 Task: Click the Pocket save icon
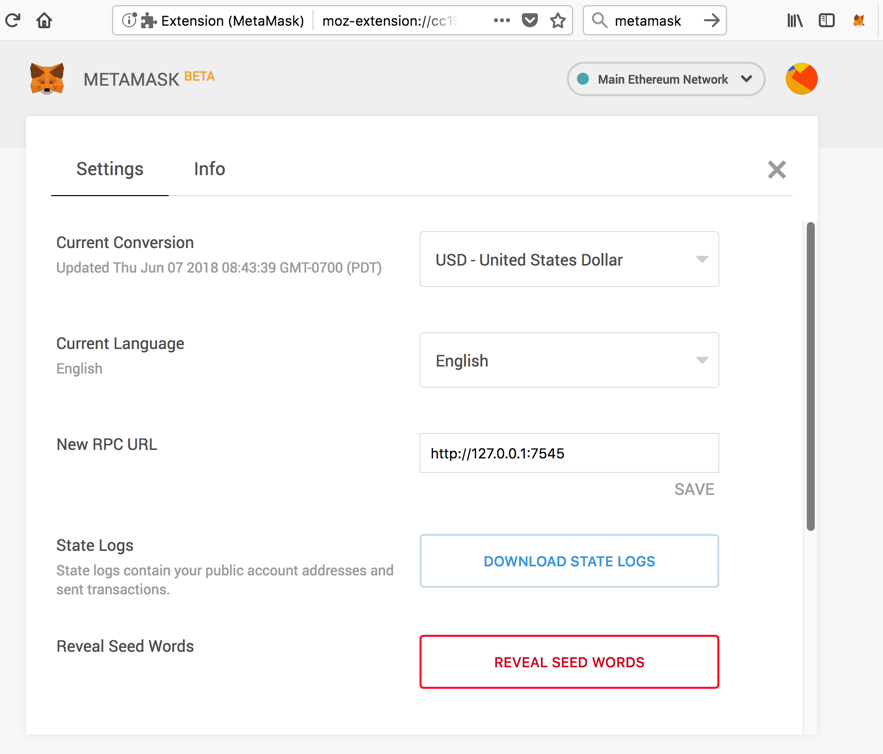point(530,20)
